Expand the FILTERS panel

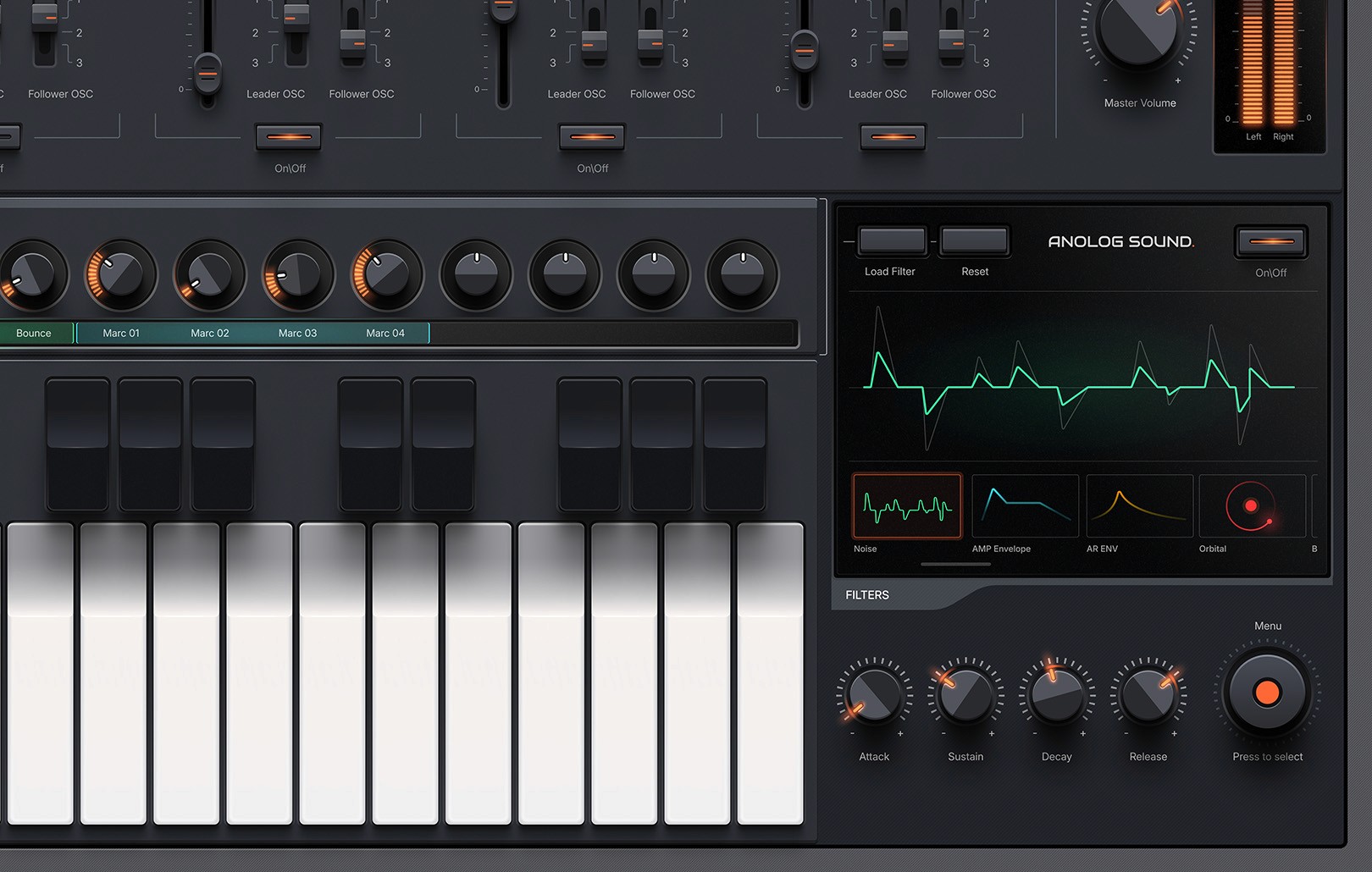(866, 595)
